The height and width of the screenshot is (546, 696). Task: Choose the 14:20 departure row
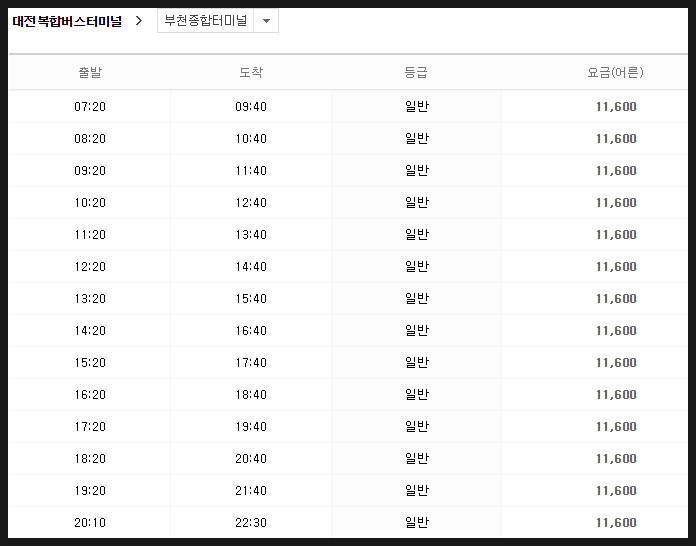point(348,330)
